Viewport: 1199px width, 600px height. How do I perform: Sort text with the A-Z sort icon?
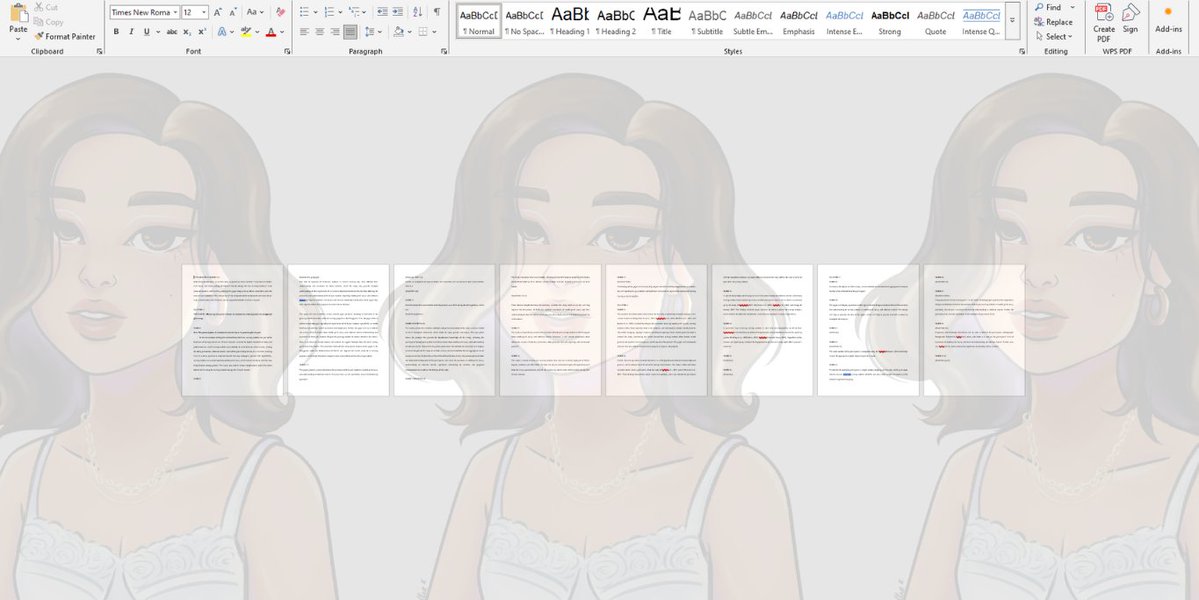coord(418,12)
